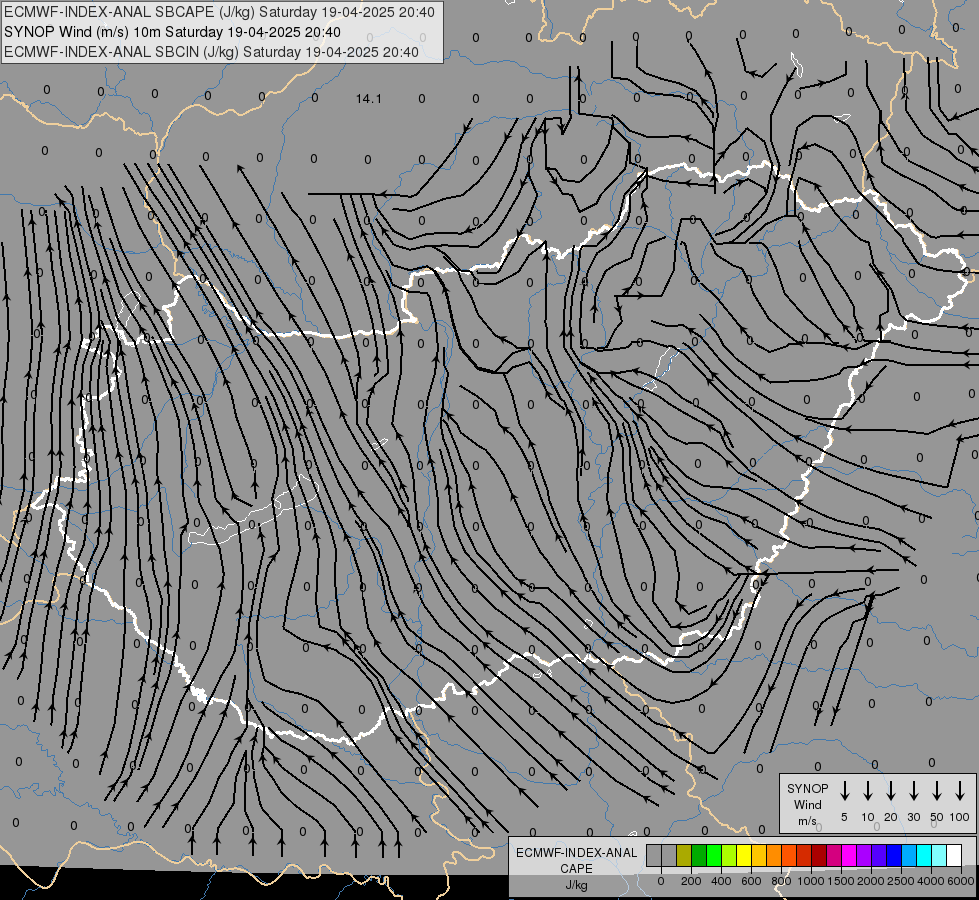Click the J/kg unit label
979x900 pixels.
click(576, 885)
